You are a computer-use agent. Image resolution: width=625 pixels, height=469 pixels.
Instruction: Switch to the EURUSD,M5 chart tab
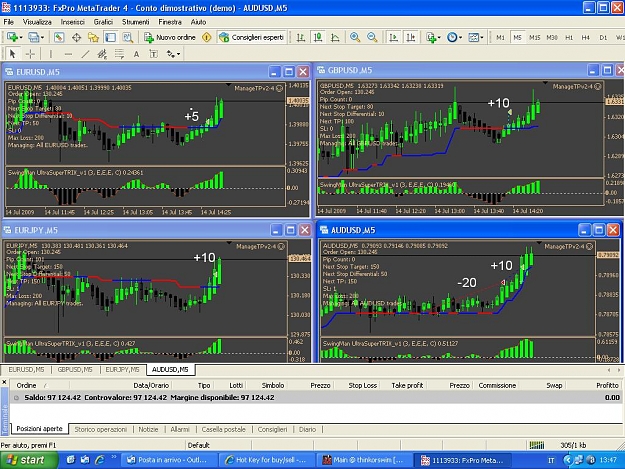click(26, 370)
